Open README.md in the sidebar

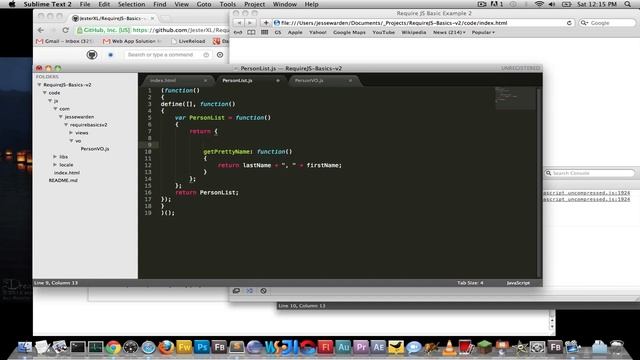[x=63, y=180]
